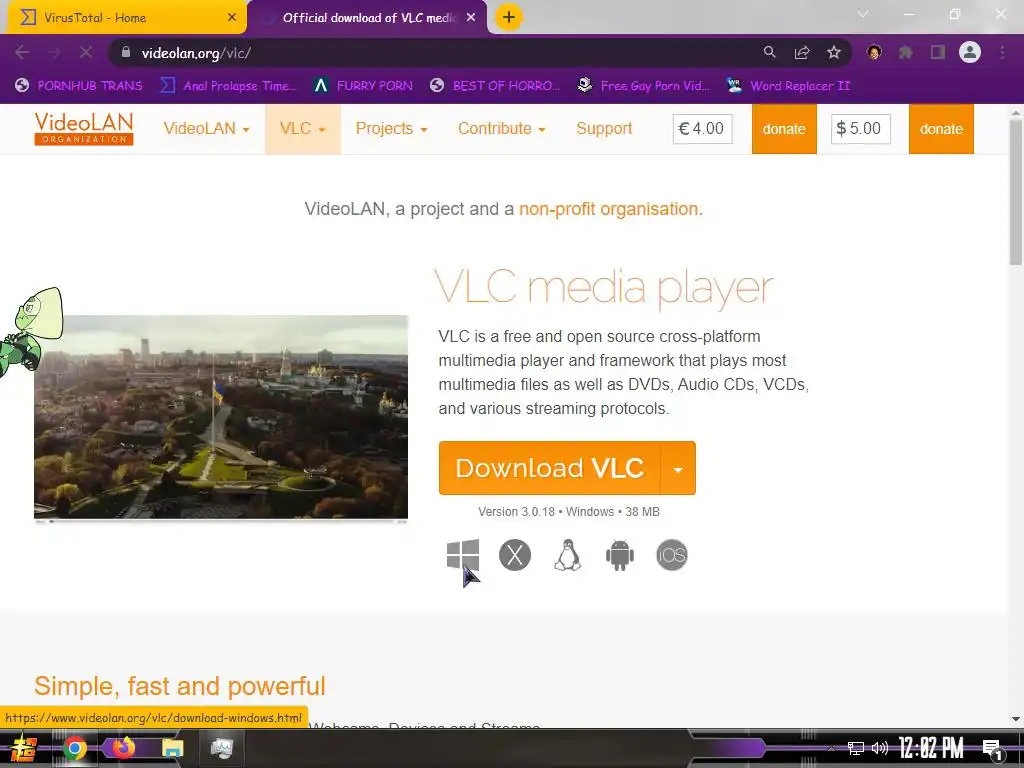Open the taskbar system monitor app
The image size is (1024, 768).
[x=222, y=748]
